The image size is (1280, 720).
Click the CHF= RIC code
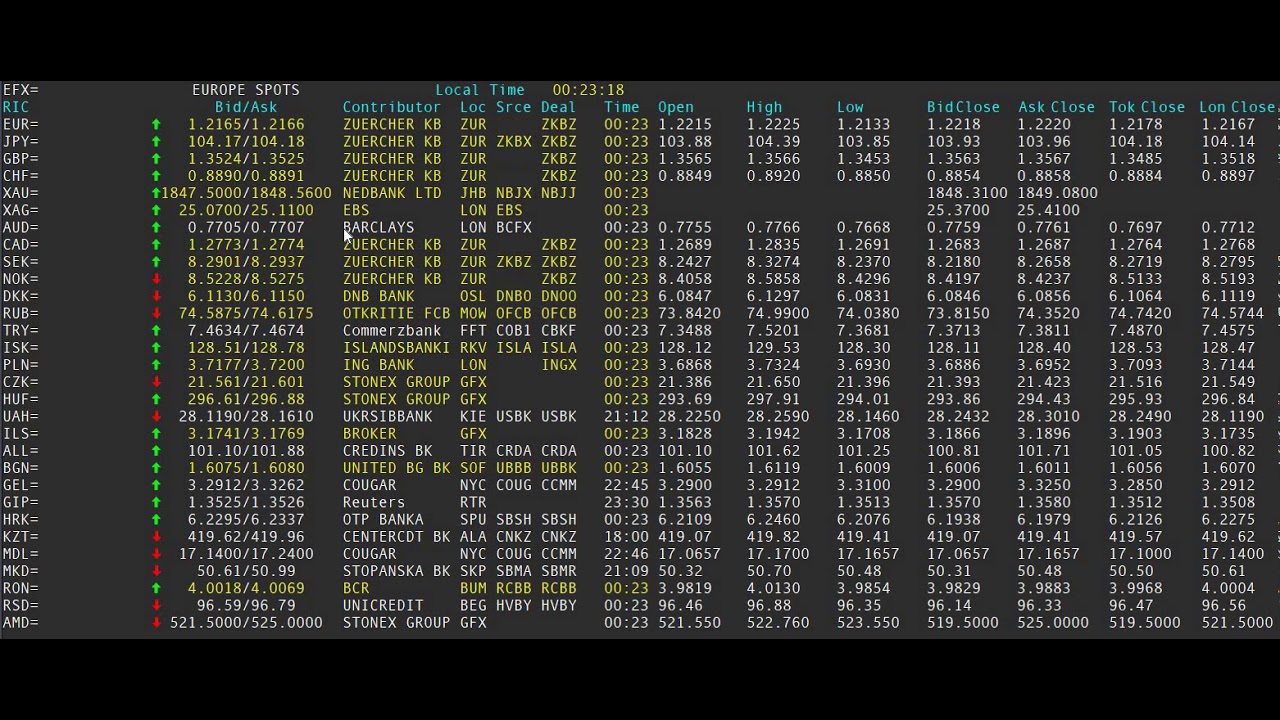[x=21, y=176]
